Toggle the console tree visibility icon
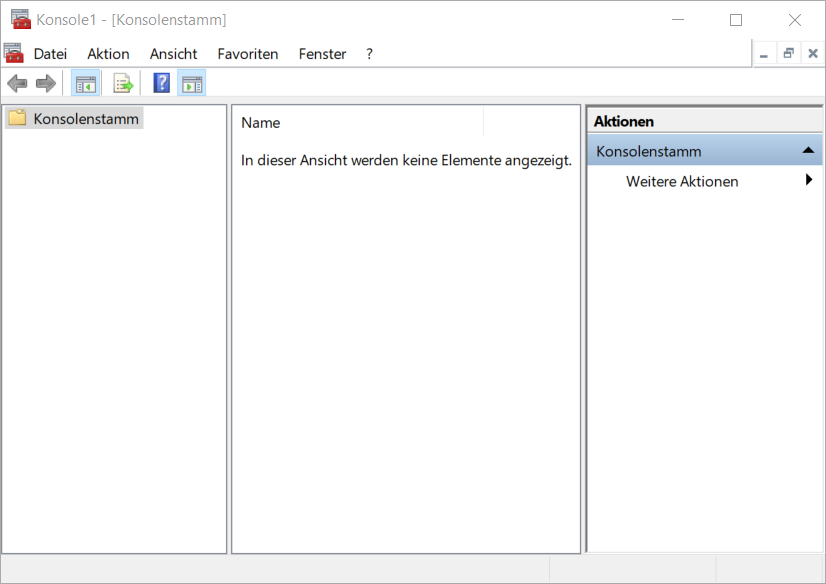The image size is (826, 584). pyautogui.click(x=85, y=84)
